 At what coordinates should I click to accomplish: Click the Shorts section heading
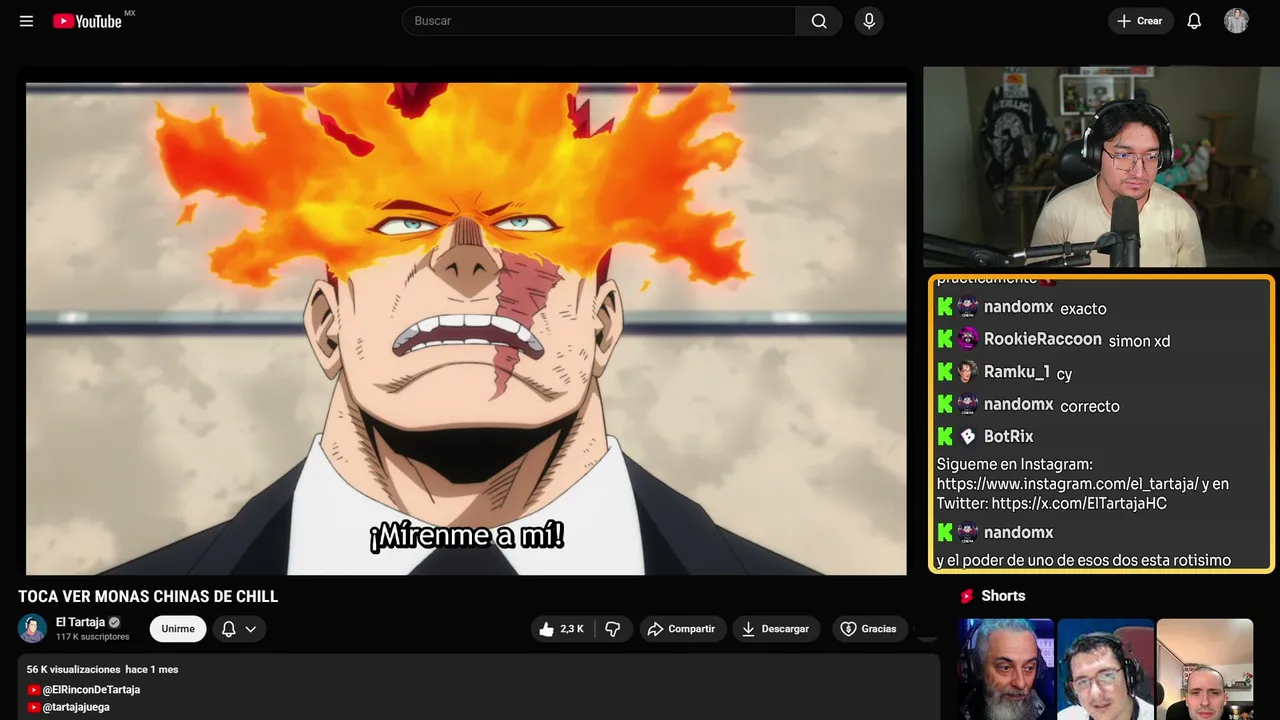pos(1003,596)
